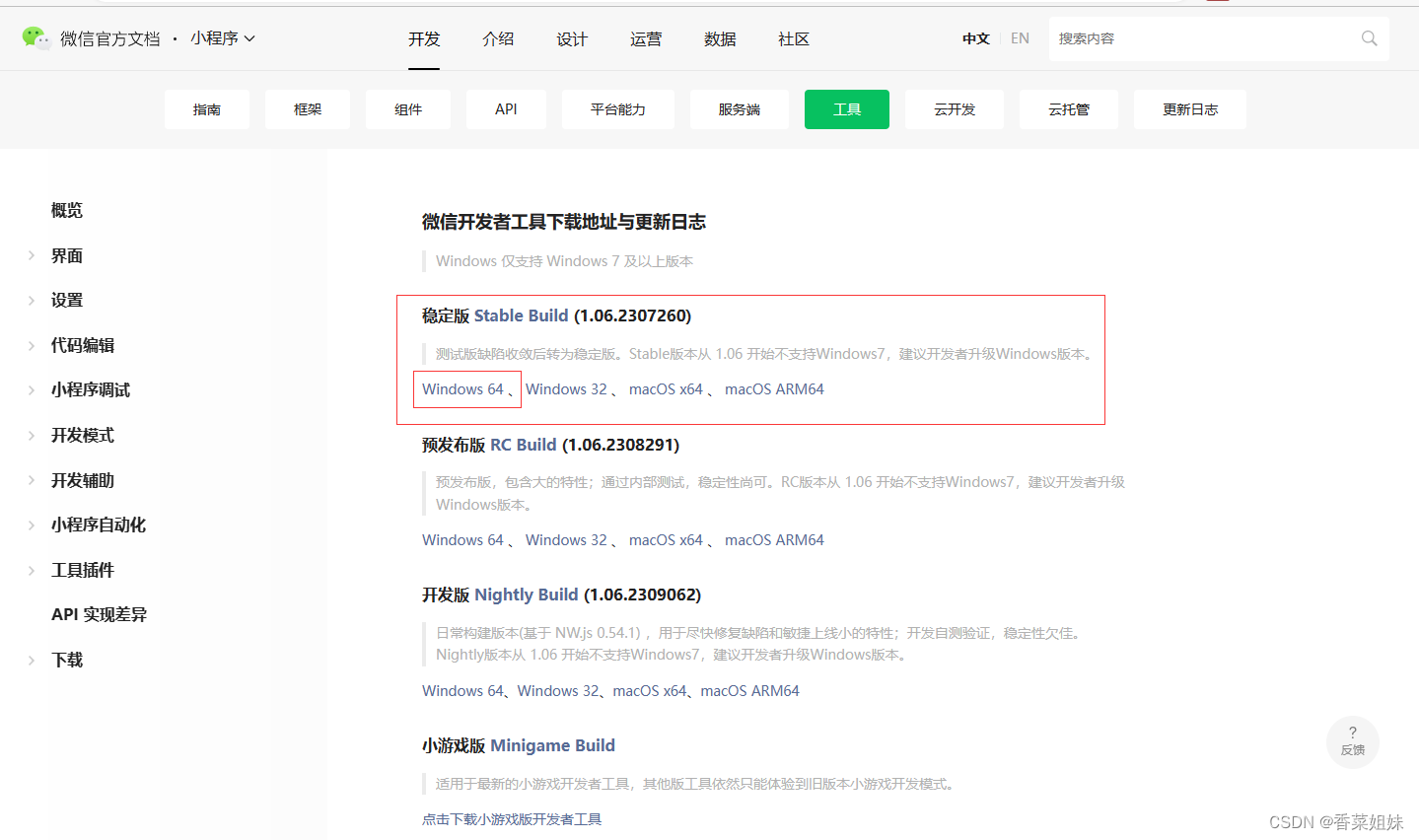The height and width of the screenshot is (840, 1419).
Task: Download Nightly Build macOS x64
Action: click(x=649, y=691)
